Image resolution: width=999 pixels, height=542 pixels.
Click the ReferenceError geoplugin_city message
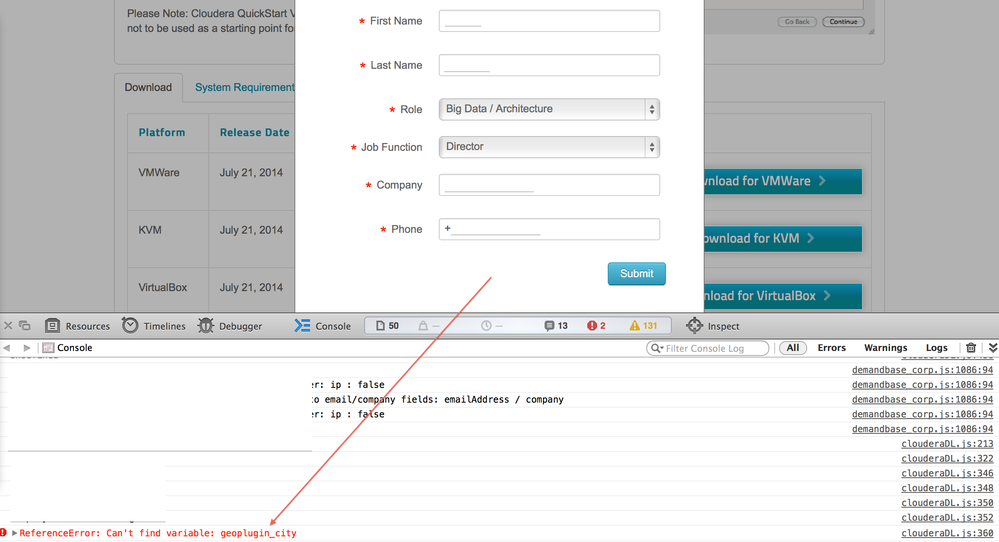tap(158, 533)
